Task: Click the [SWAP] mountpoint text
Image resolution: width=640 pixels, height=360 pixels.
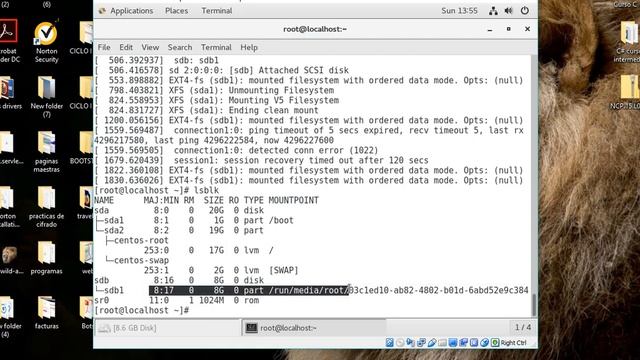Action: (283, 270)
